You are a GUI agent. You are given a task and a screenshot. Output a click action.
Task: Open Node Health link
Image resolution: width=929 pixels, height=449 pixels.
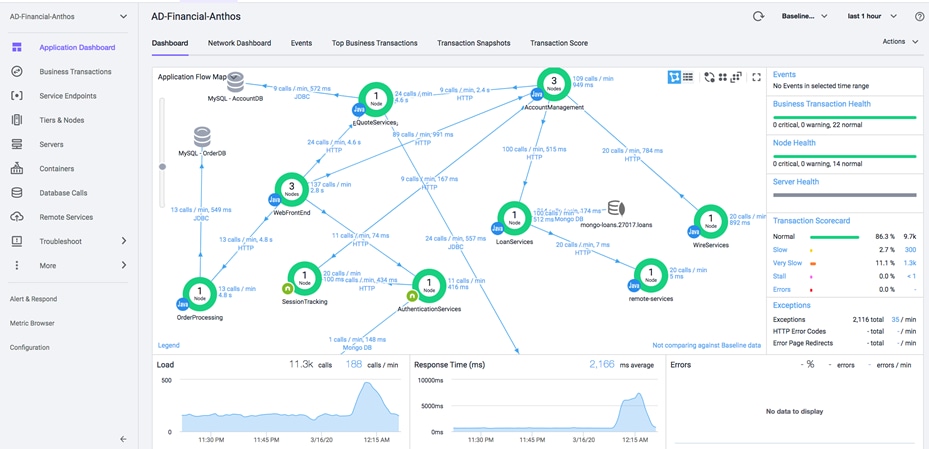tap(794, 143)
